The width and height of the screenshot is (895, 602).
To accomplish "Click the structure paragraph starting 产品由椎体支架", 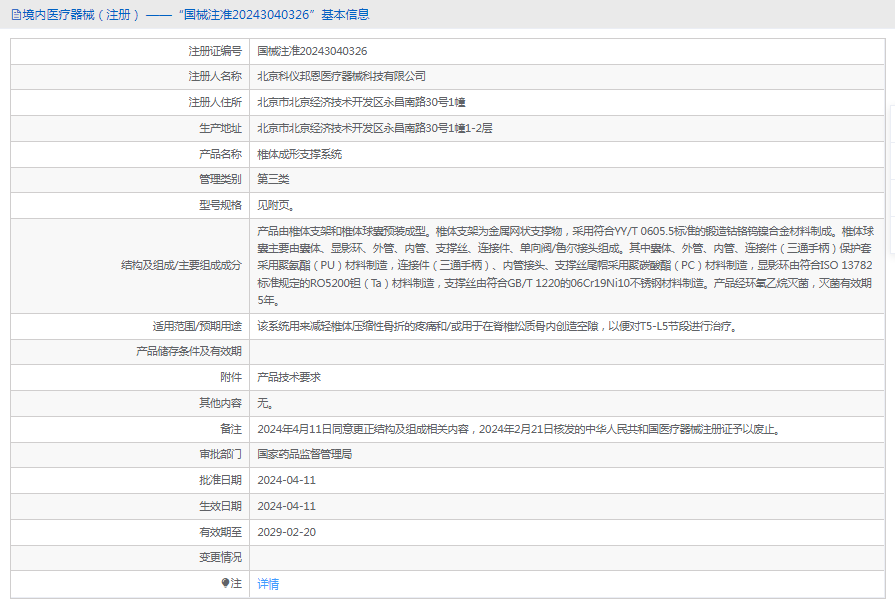I will (x=566, y=265).
